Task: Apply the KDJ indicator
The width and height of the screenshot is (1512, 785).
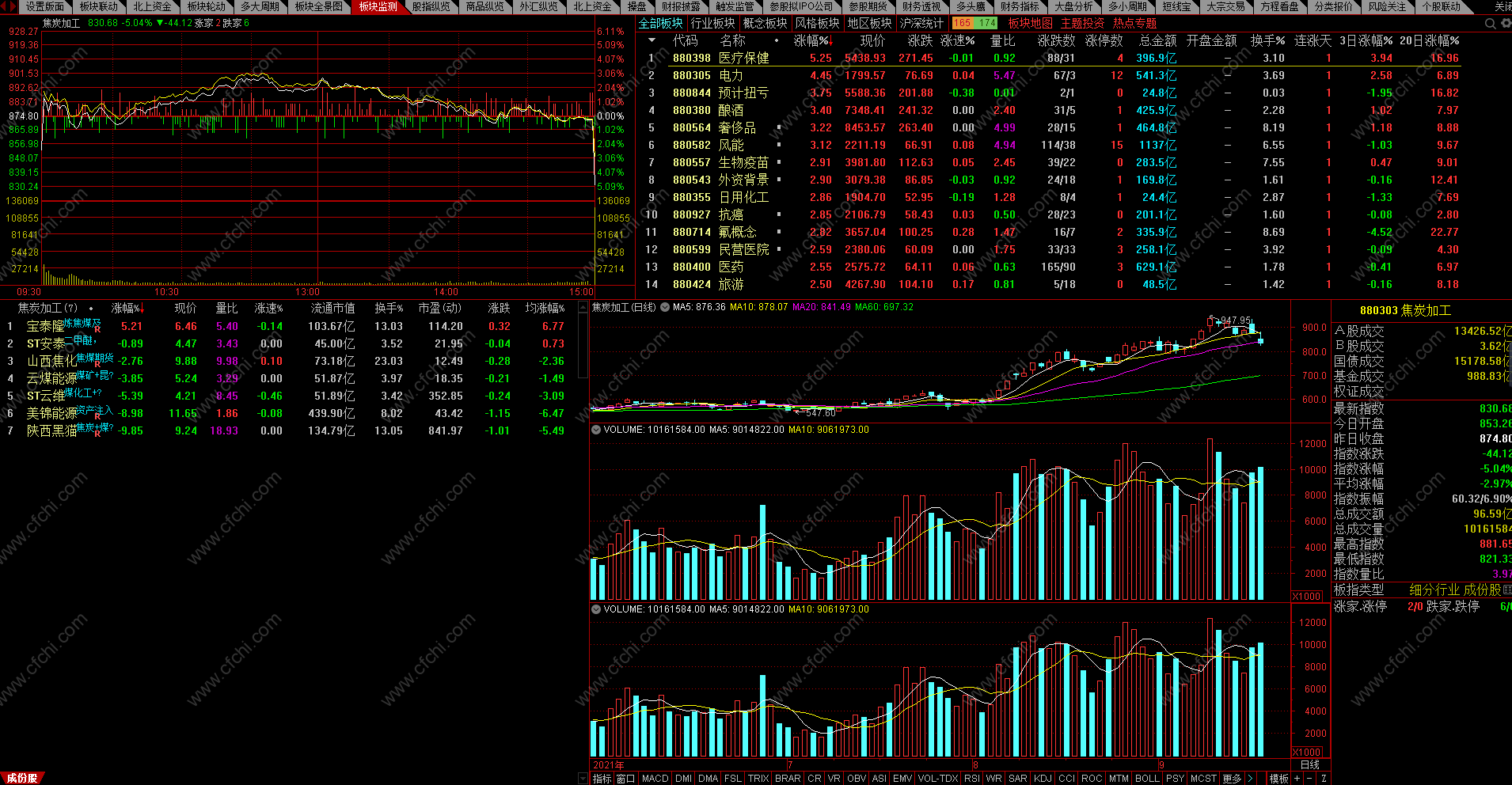Action: click(1043, 779)
